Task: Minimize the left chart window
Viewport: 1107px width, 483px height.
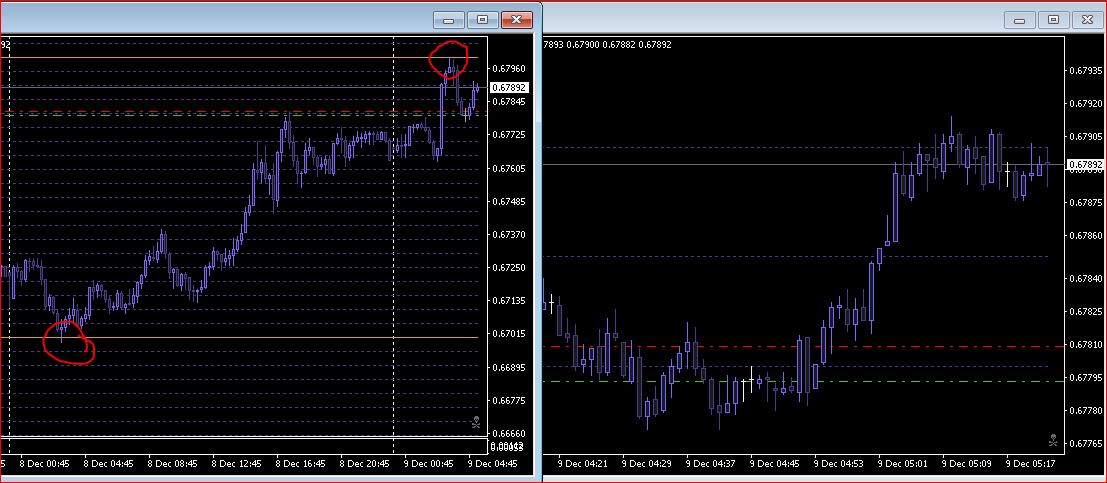Action: [448, 20]
